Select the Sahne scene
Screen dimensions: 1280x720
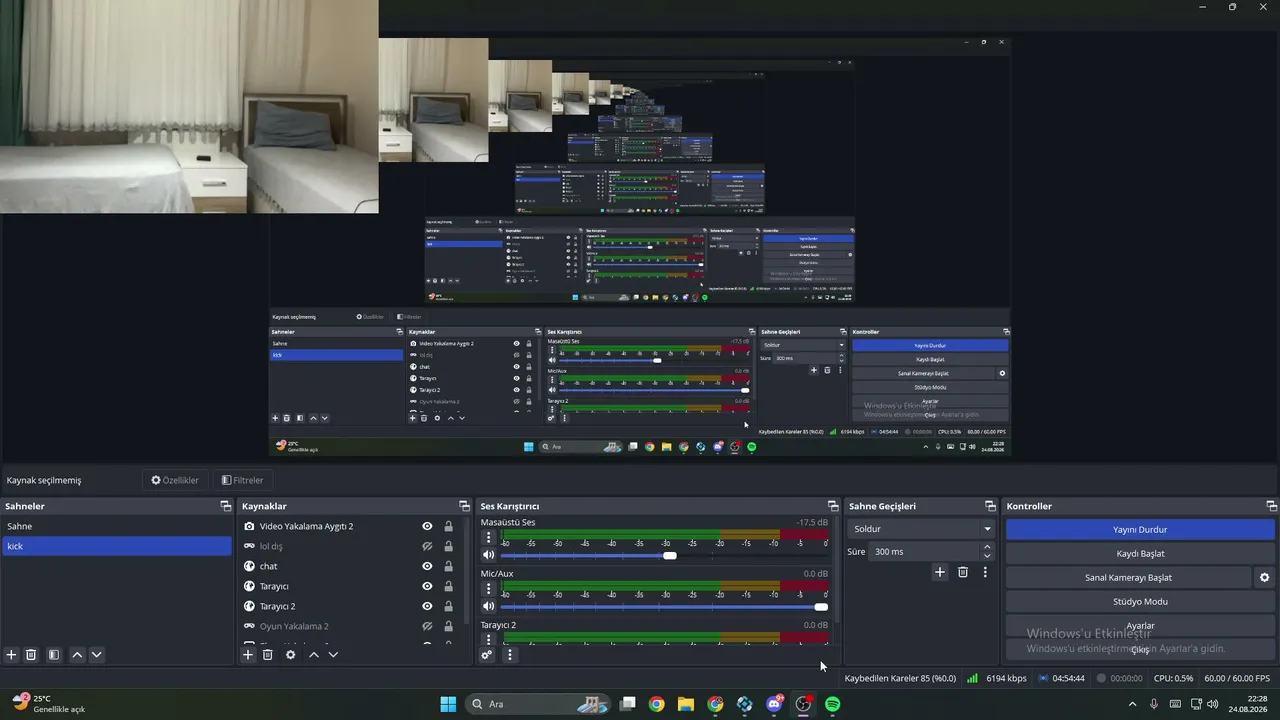[117, 526]
